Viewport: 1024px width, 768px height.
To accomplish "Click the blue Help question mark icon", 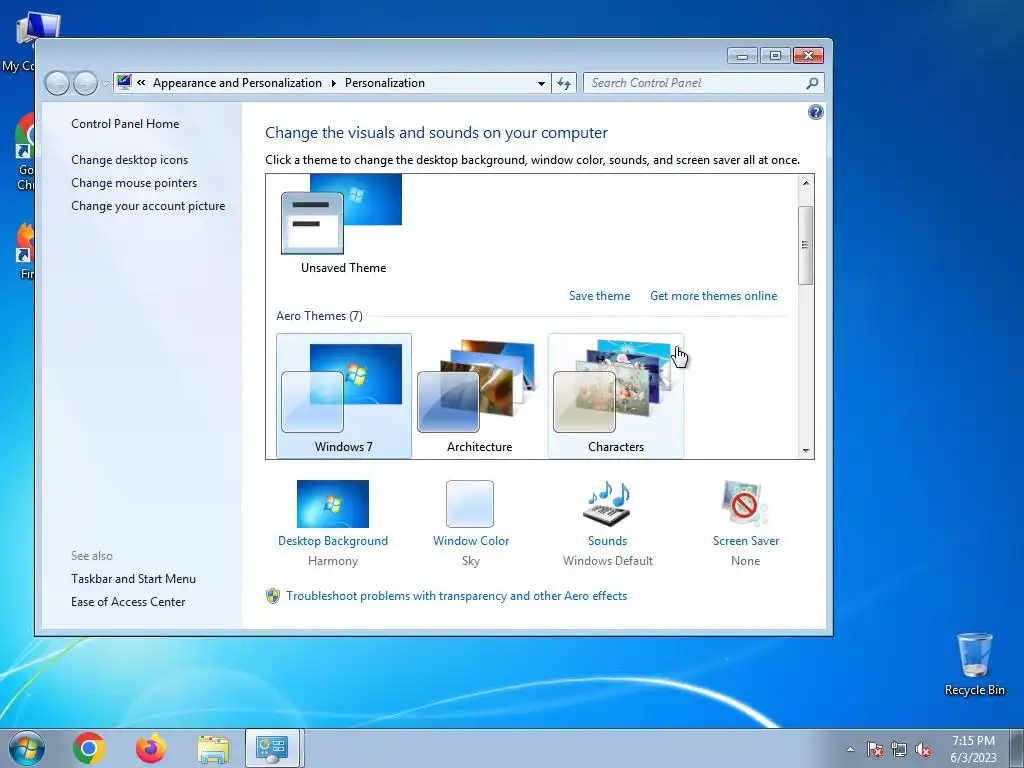I will [x=816, y=112].
